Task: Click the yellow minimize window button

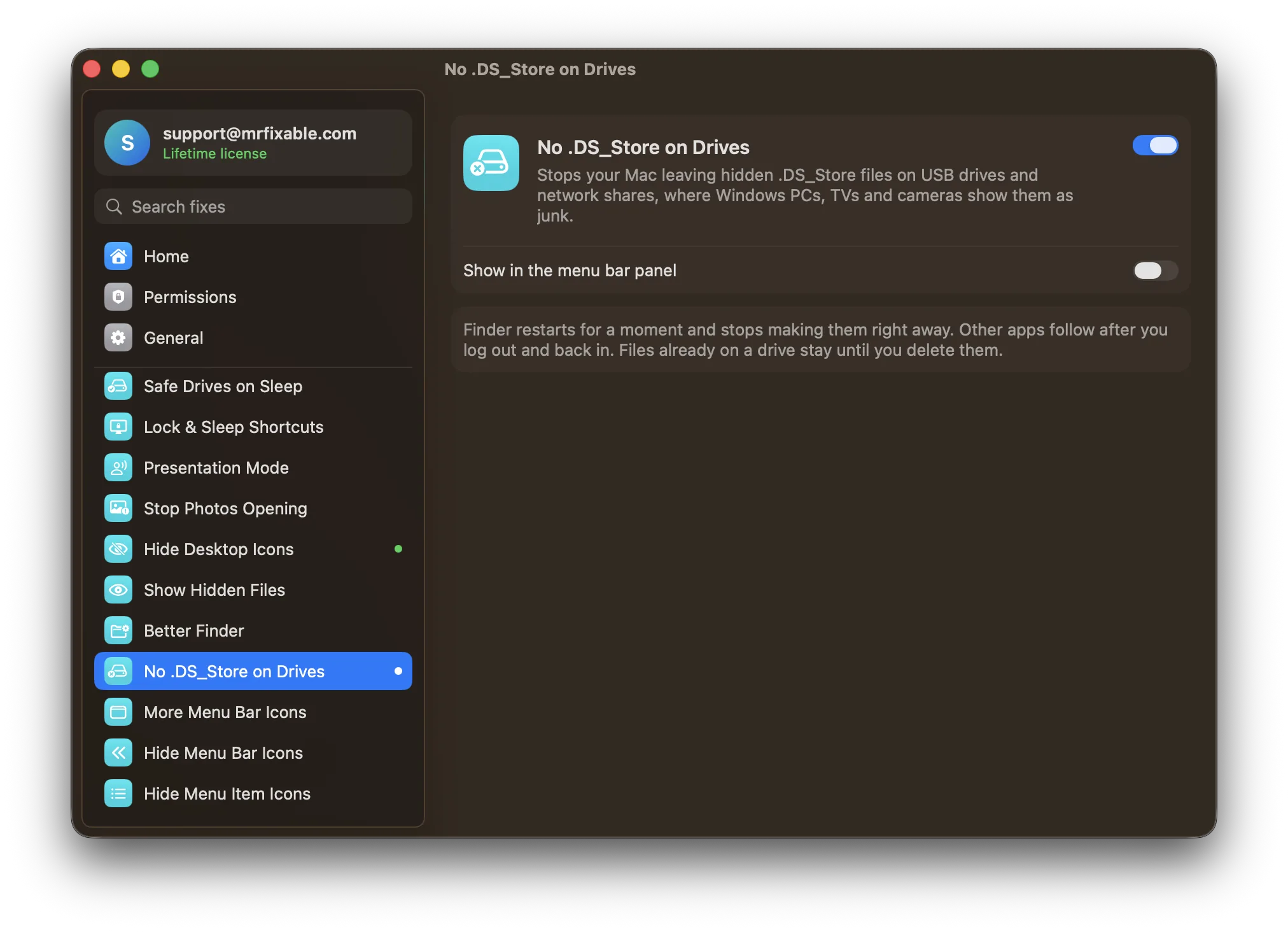Action: (121, 69)
